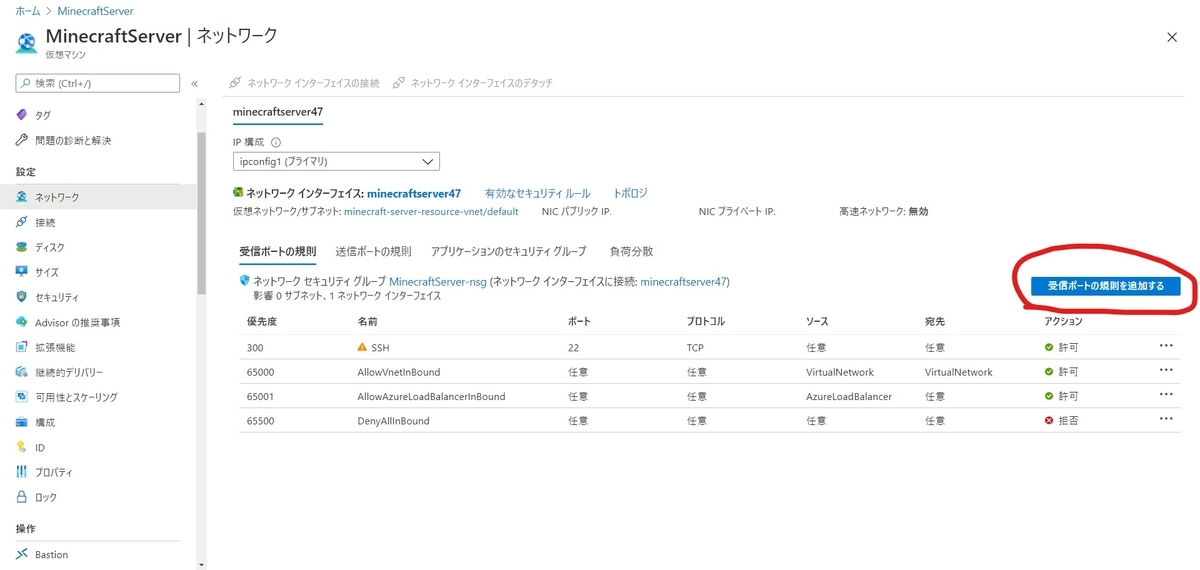
Task: Click the network security group shield icon
Action: pos(243,282)
